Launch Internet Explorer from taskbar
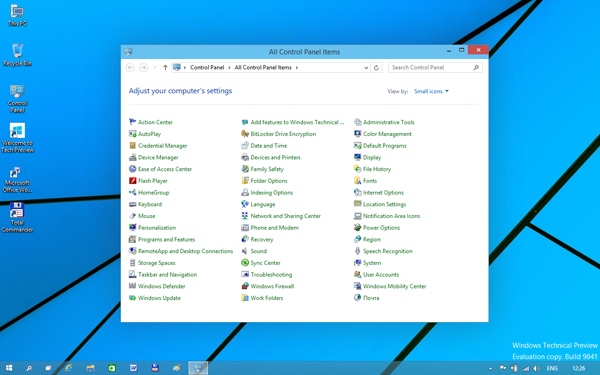Screen dimensions: 600x375 coord(69,368)
